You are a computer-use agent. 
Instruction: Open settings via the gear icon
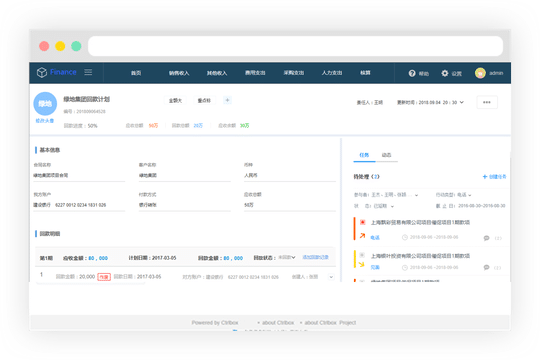(445, 73)
